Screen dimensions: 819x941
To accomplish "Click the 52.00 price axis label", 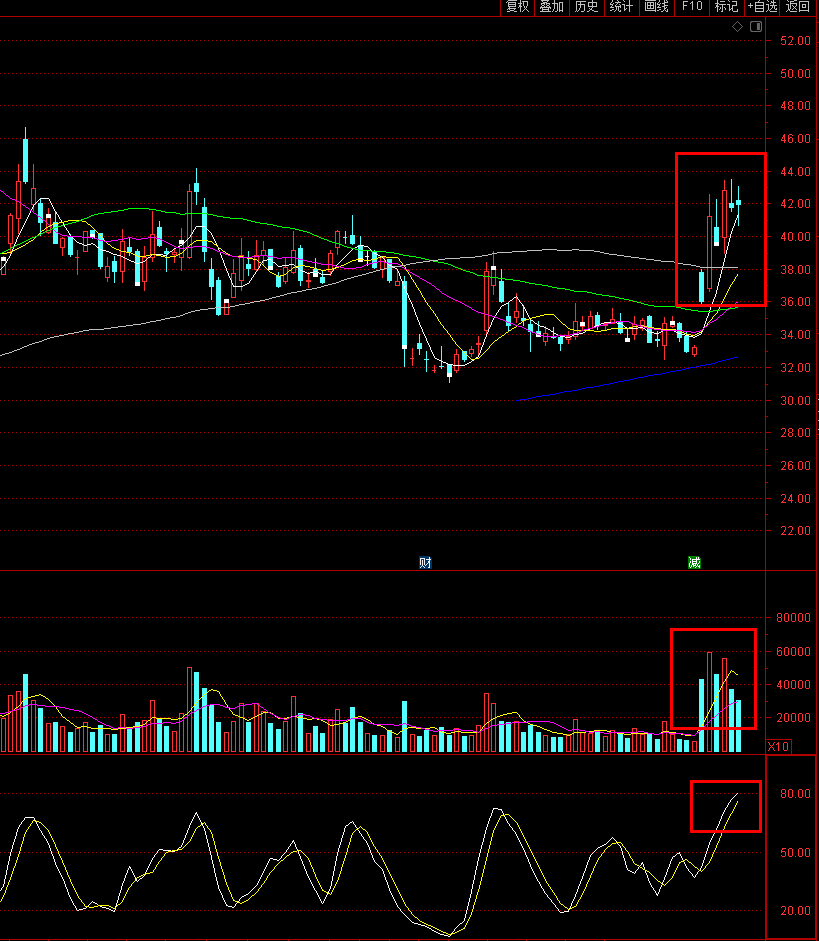I will click(x=795, y=41).
